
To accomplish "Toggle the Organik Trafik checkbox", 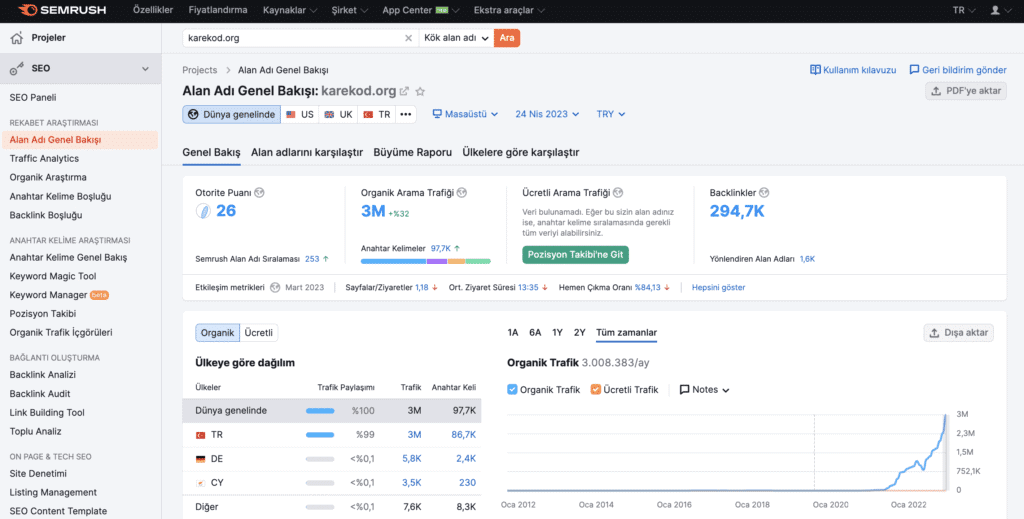I will point(513,390).
